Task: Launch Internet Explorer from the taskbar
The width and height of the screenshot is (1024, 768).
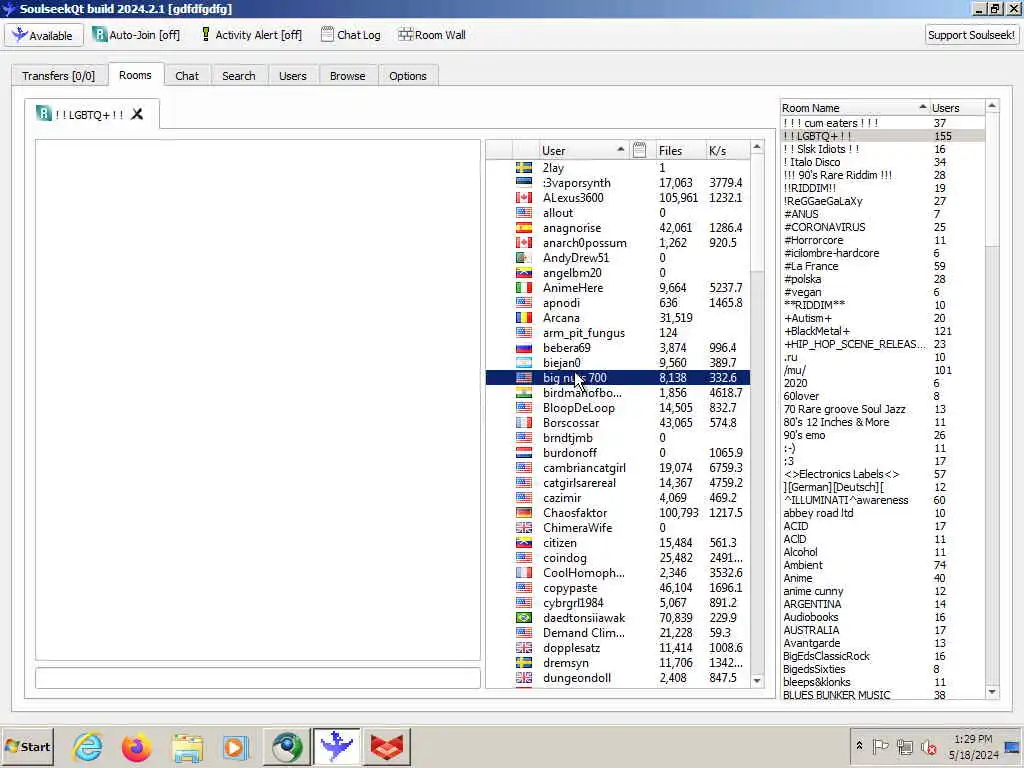Action: [x=87, y=747]
